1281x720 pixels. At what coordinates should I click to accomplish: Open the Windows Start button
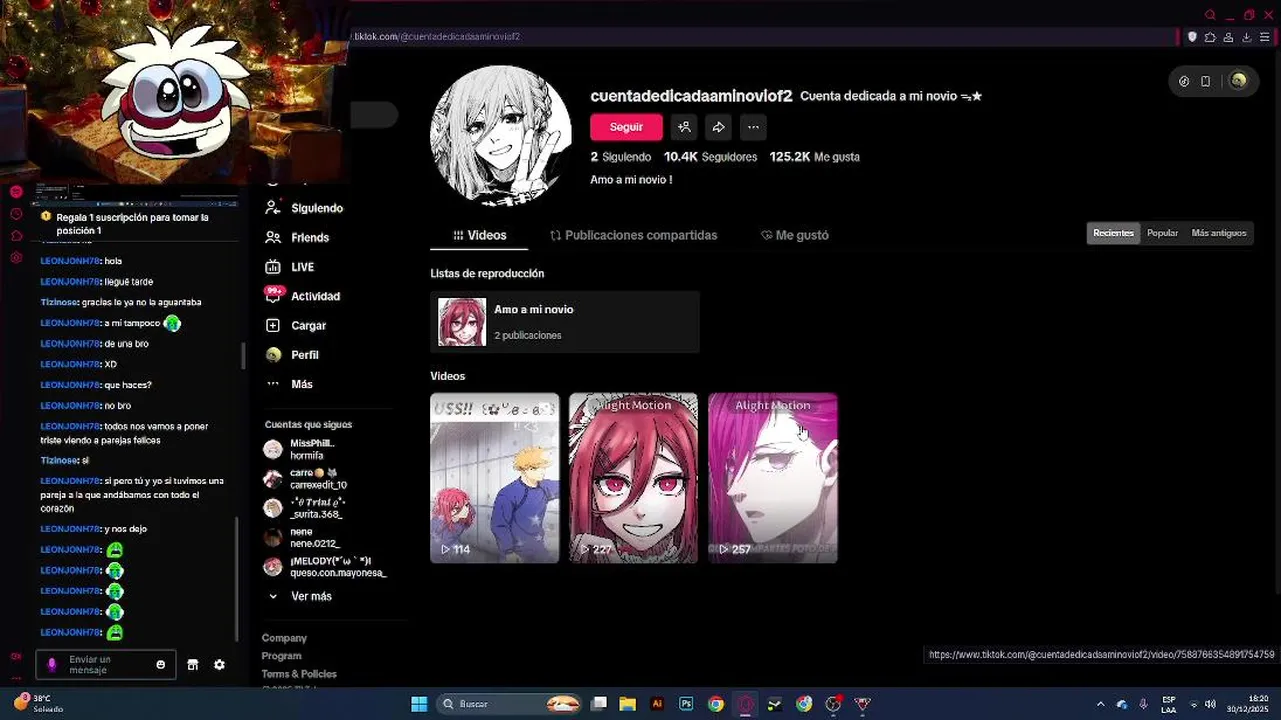(419, 704)
